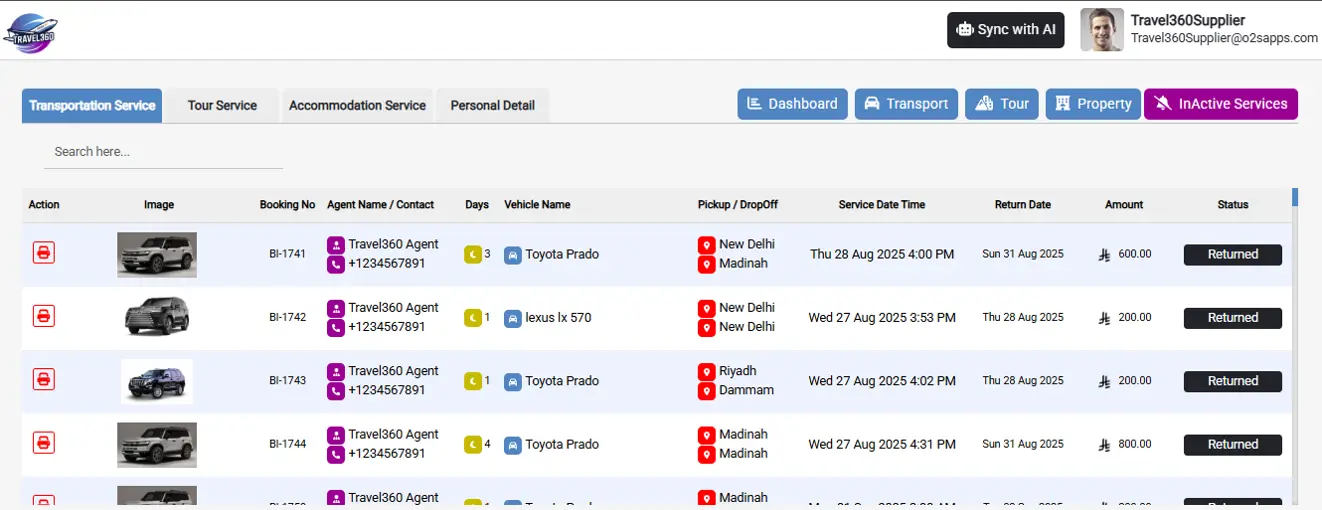Click agent person icon in BI-1741 row
Screen dimensions: 1322x510
(x=336, y=245)
